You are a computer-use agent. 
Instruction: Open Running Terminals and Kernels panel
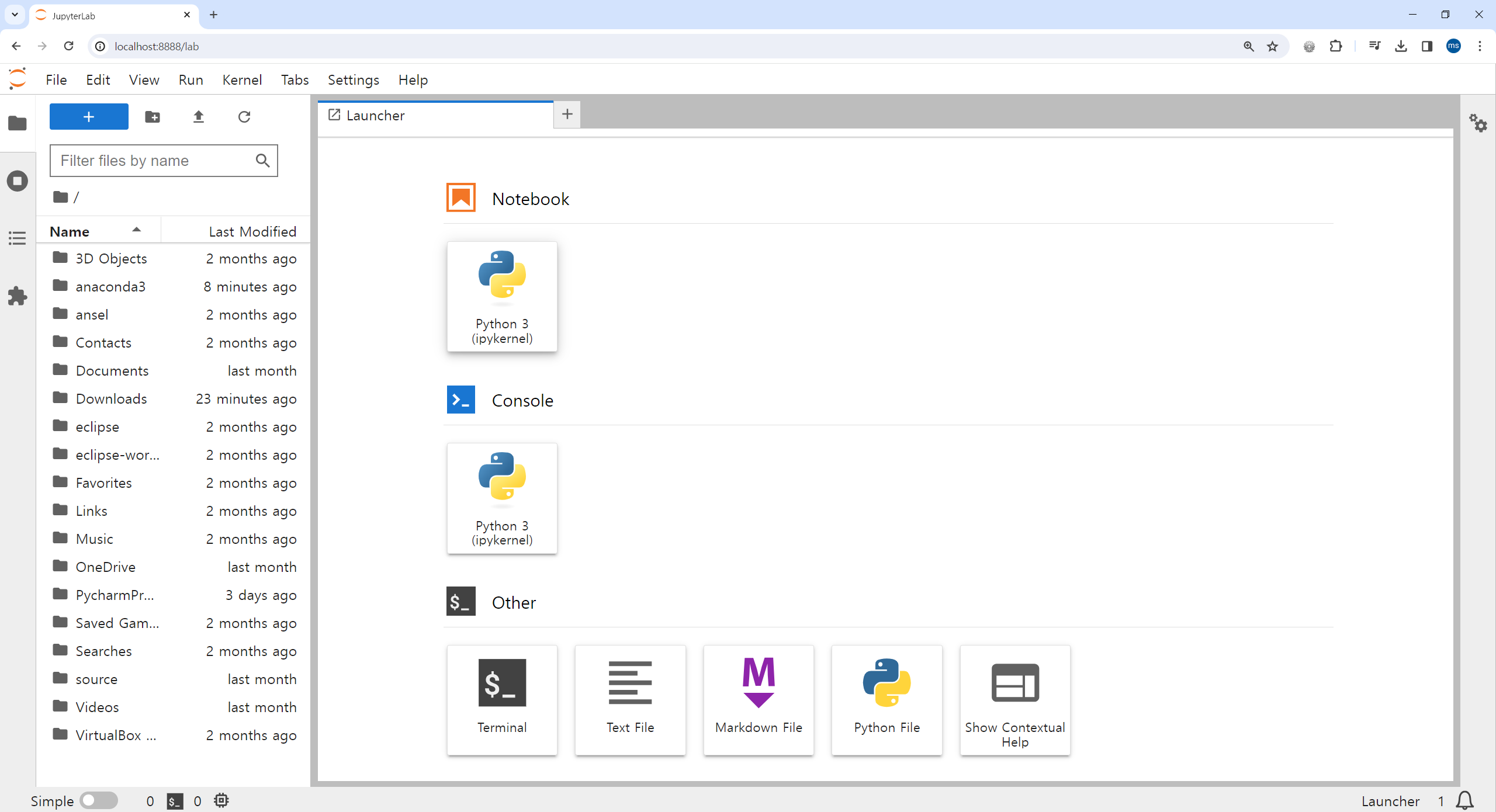(x=18, y=181)
